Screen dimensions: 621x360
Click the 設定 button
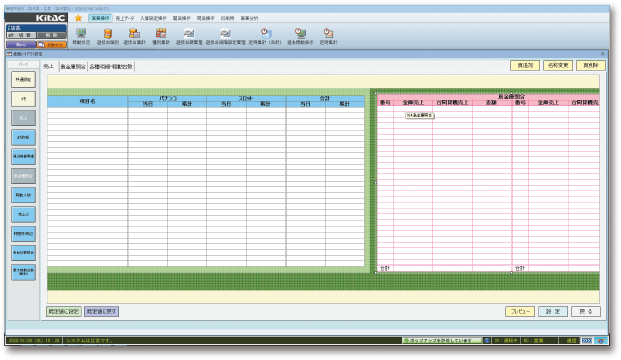pyautogui.click(x=553, y=311)
